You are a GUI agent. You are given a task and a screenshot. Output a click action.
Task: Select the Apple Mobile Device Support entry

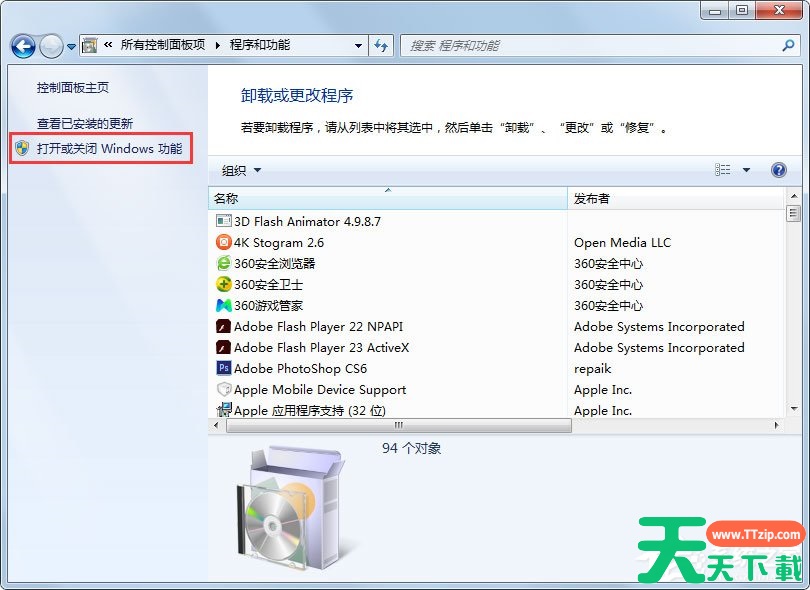click(x=320, y=390)
